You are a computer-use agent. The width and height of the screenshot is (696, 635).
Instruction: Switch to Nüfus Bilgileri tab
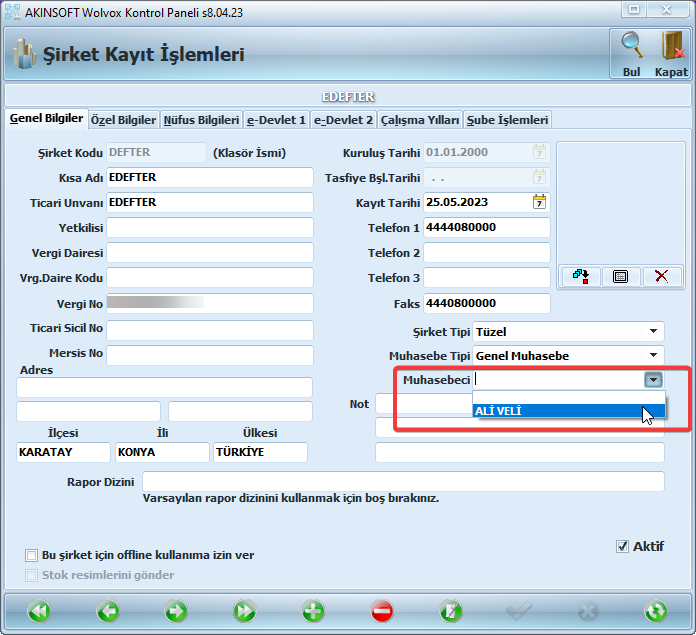pyautogui.click(x=201, y=120)
